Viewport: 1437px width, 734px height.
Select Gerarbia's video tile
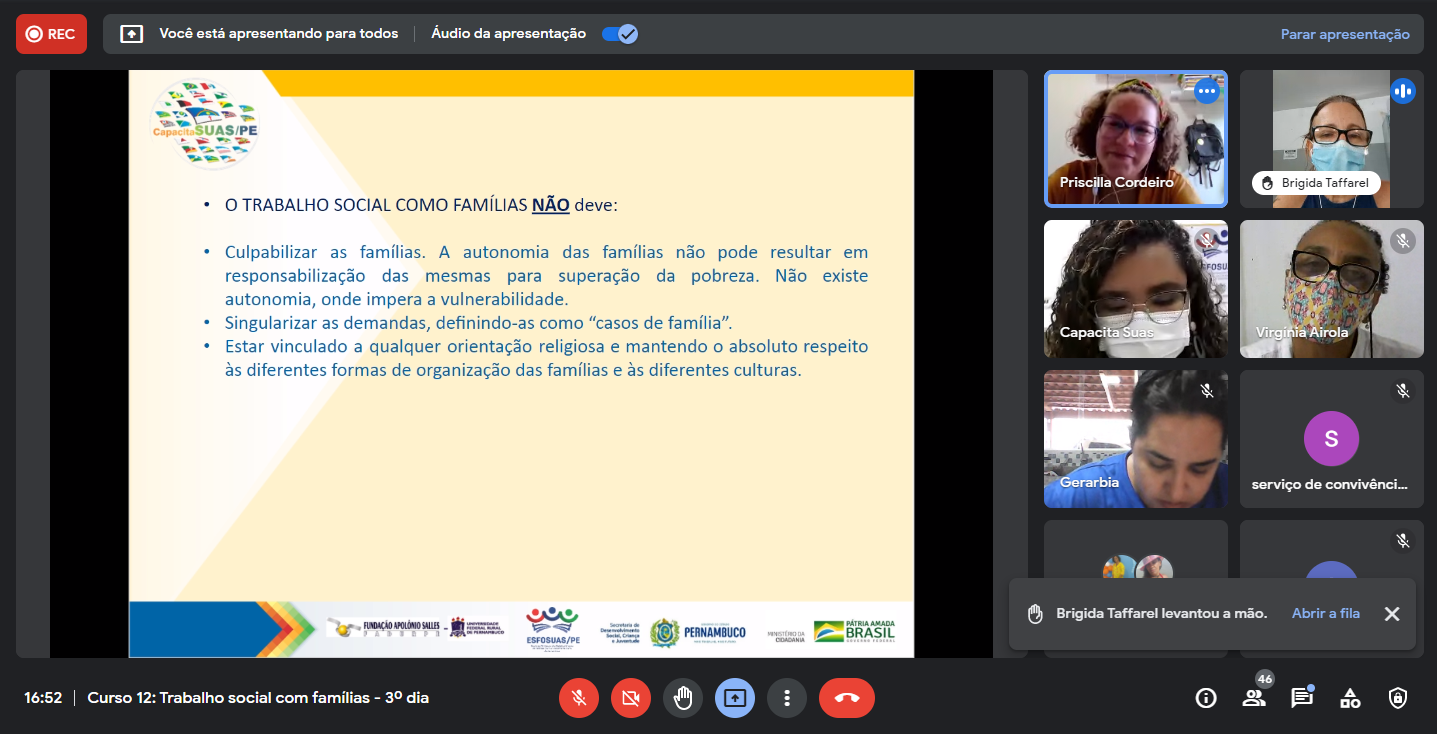[1135, 439]
